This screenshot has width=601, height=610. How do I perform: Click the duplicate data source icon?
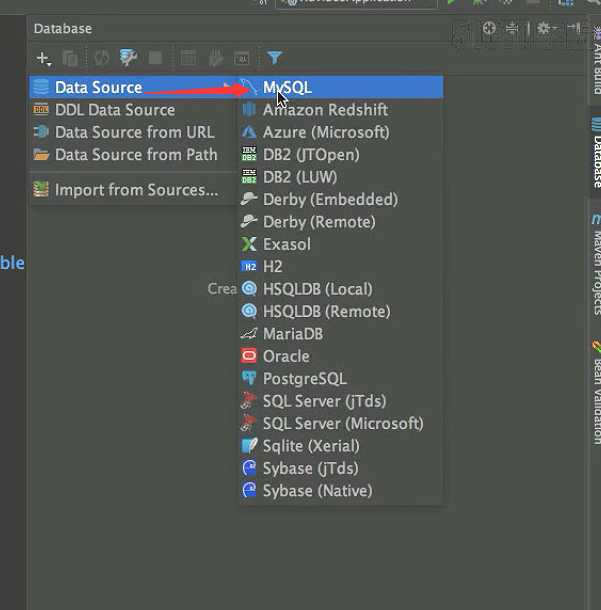point(70,58)
